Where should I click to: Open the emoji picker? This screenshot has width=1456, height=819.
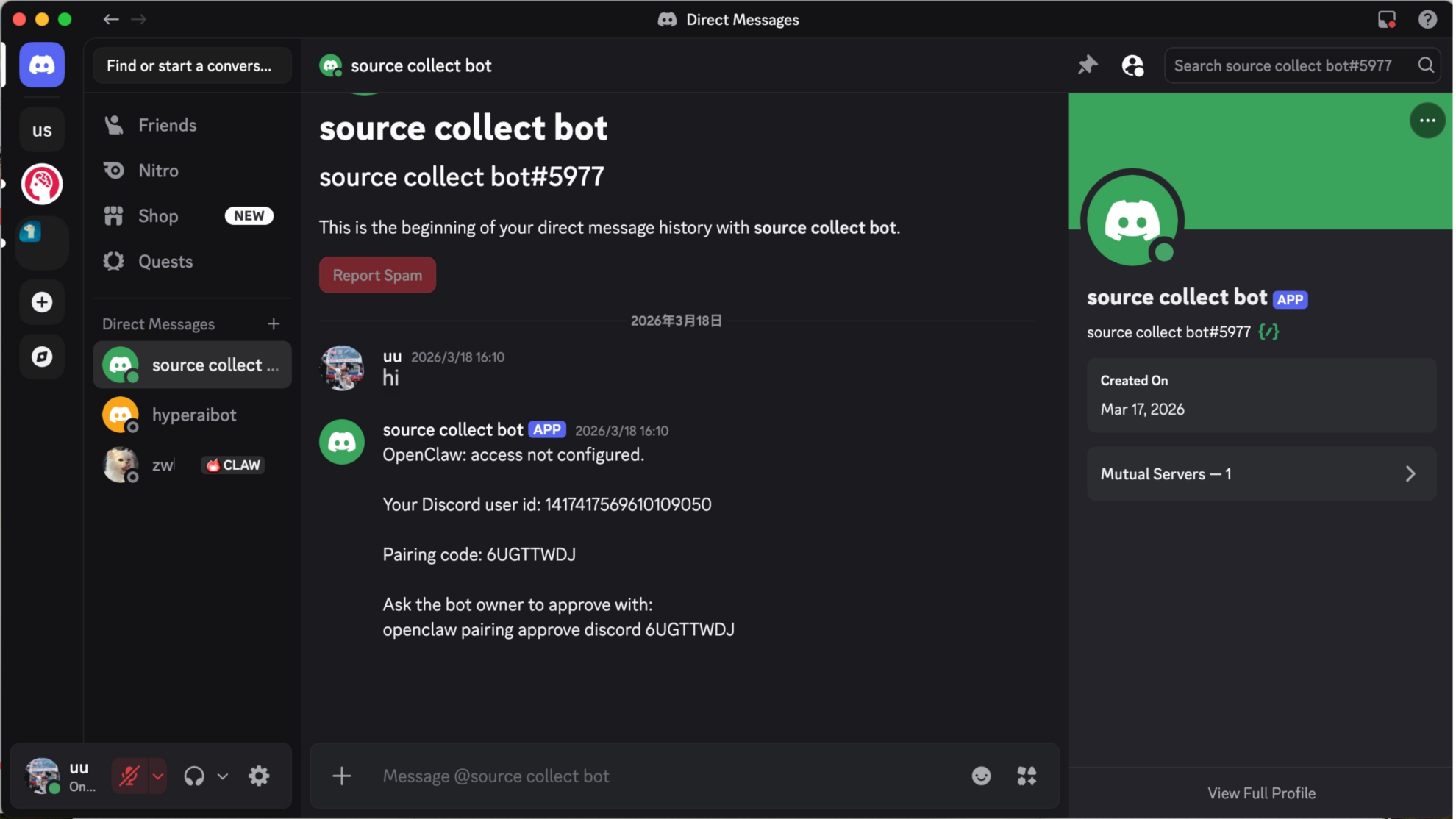[x=982, y=776]
